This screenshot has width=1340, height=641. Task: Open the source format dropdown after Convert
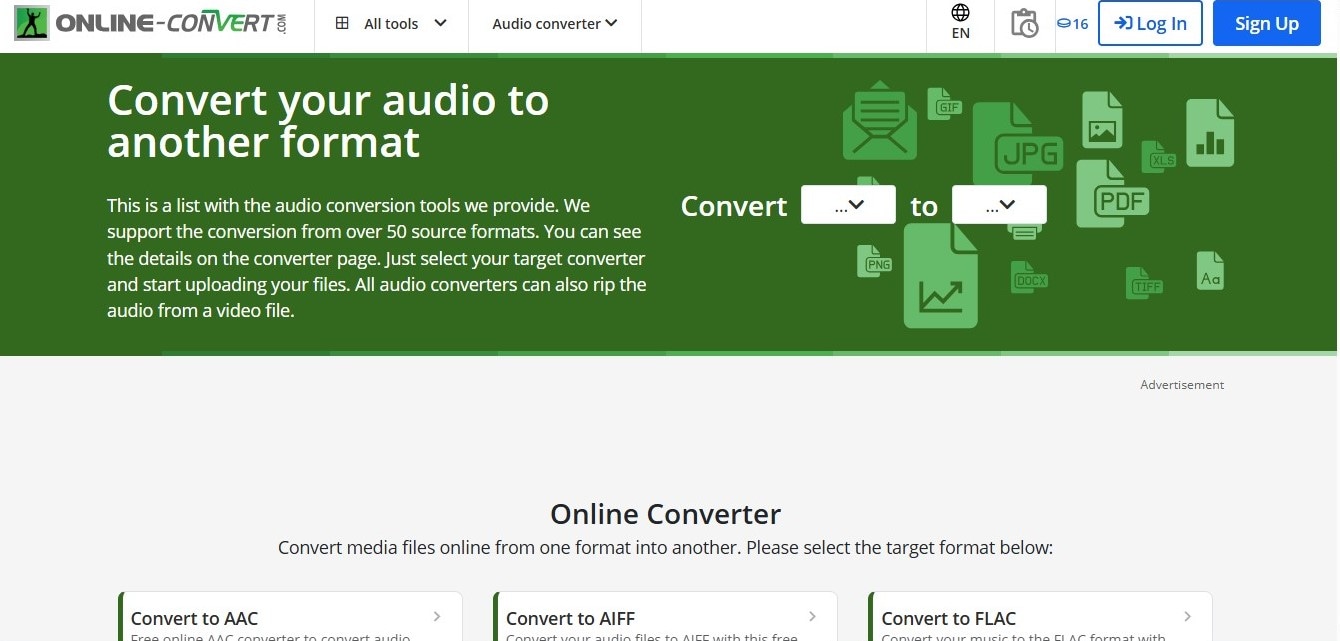(848, 205)
